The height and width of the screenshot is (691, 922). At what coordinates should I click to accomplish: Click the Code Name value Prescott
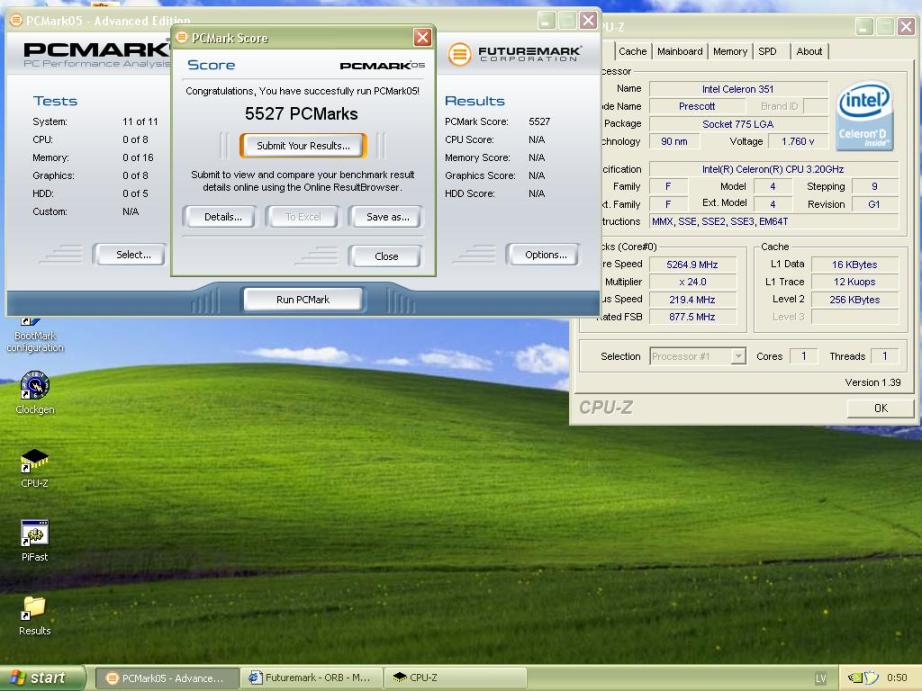(x=697, y=106)
